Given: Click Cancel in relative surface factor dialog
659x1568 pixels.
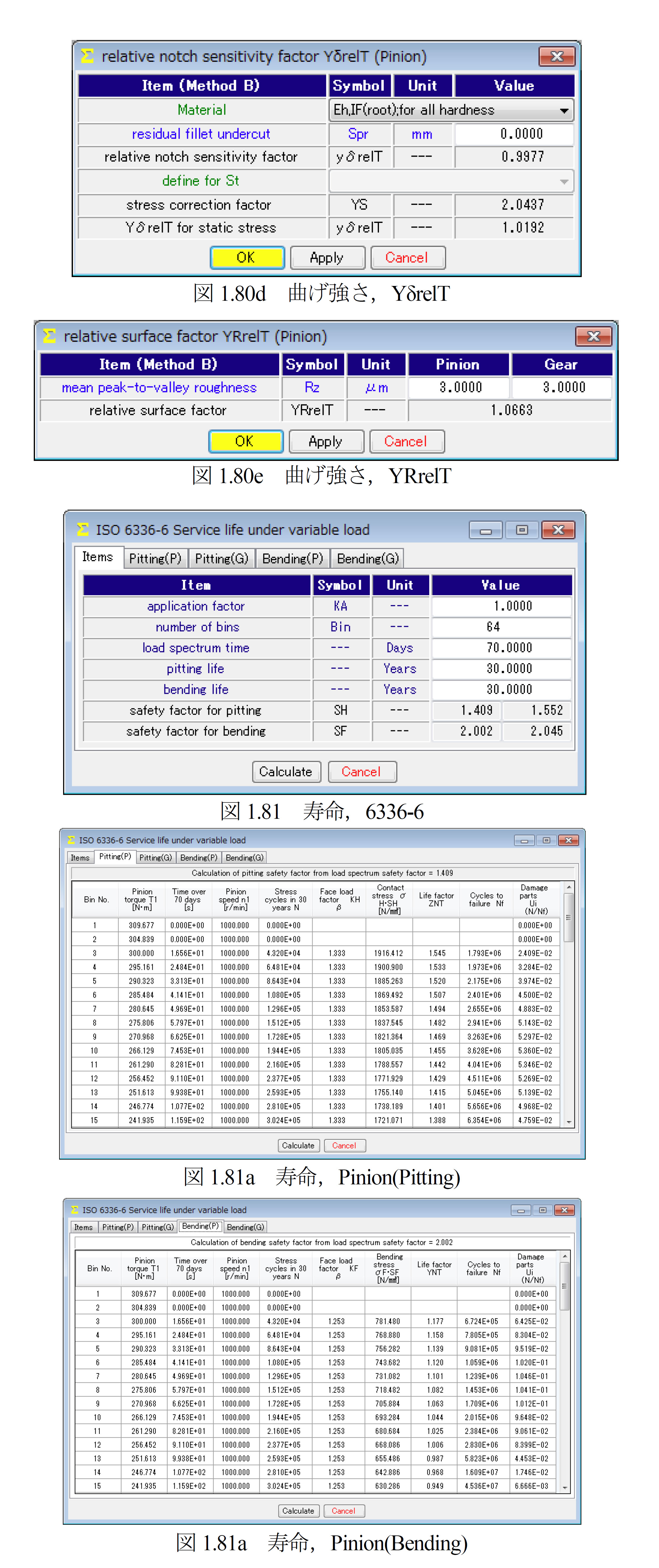Looking at the screenshot, I should [x=406, y=441].
